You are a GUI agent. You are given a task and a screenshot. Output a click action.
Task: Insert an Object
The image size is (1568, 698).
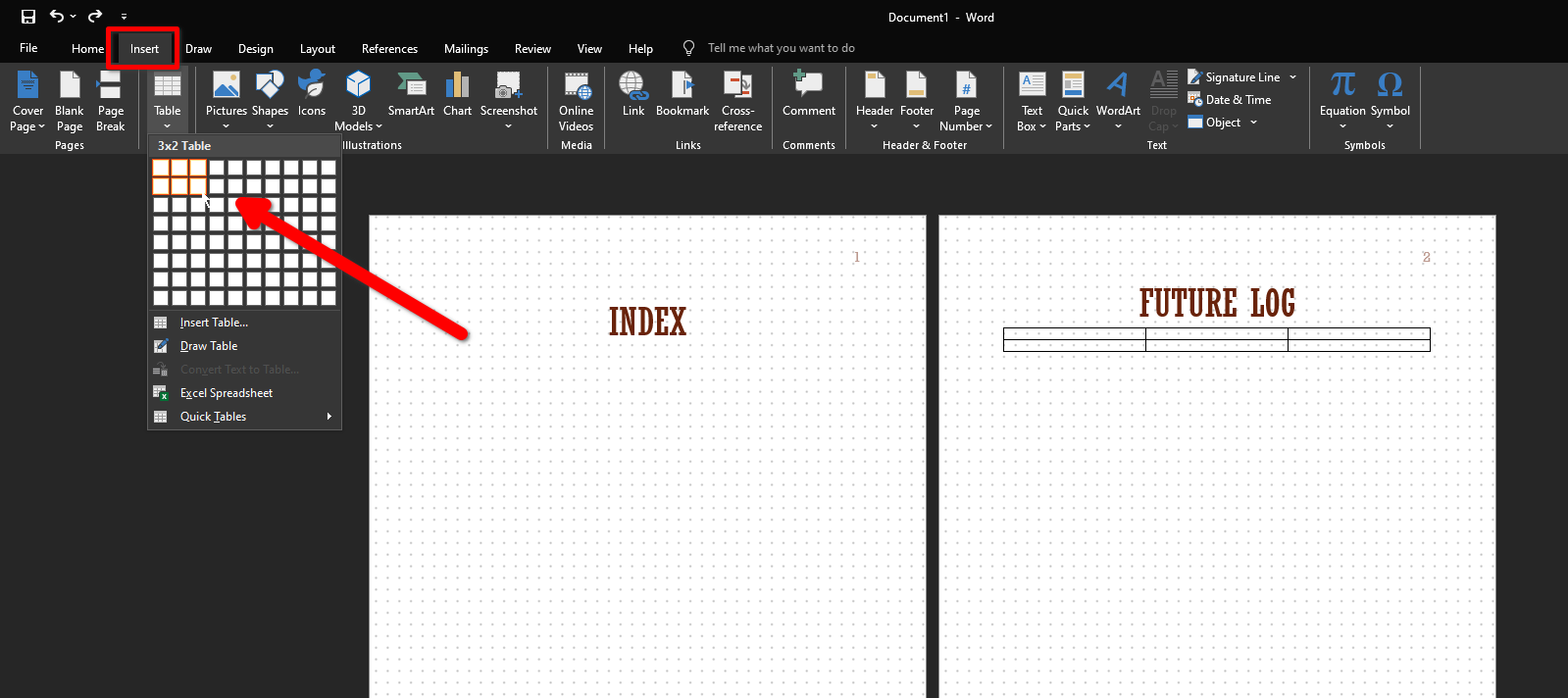click(x=1215, y=123)
